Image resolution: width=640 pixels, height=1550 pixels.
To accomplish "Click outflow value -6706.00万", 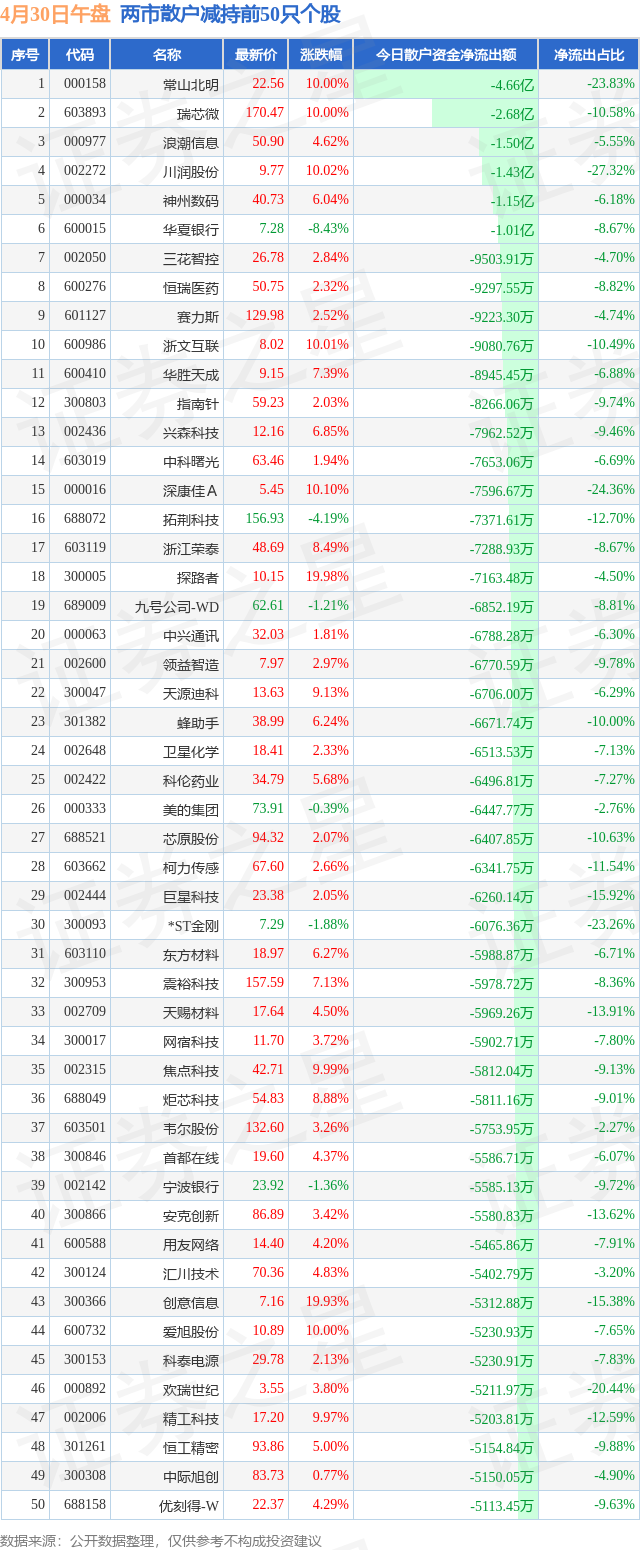I will click(x=502, y=694).
